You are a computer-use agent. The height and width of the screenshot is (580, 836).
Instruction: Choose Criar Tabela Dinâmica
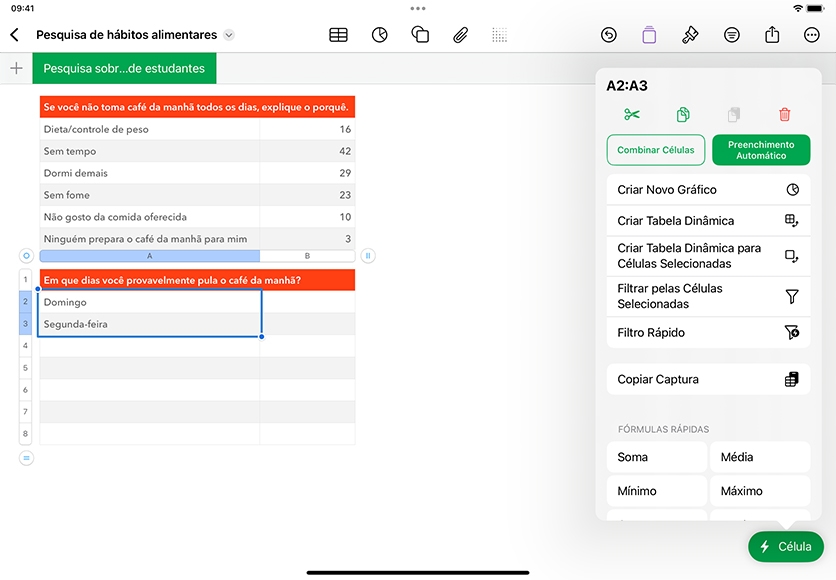(708, 221)
